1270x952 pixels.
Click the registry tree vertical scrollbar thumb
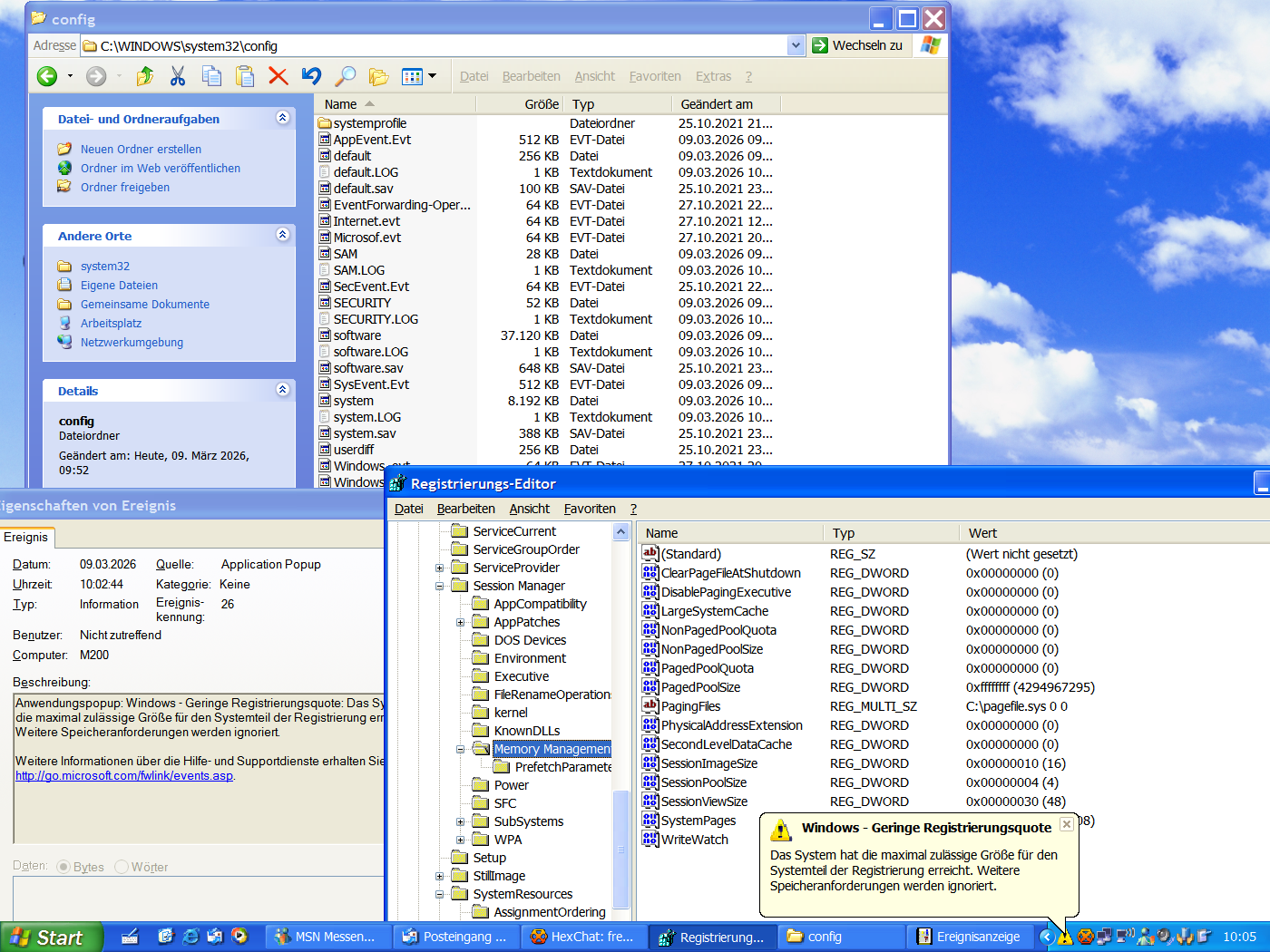click(x=621, y=848)
